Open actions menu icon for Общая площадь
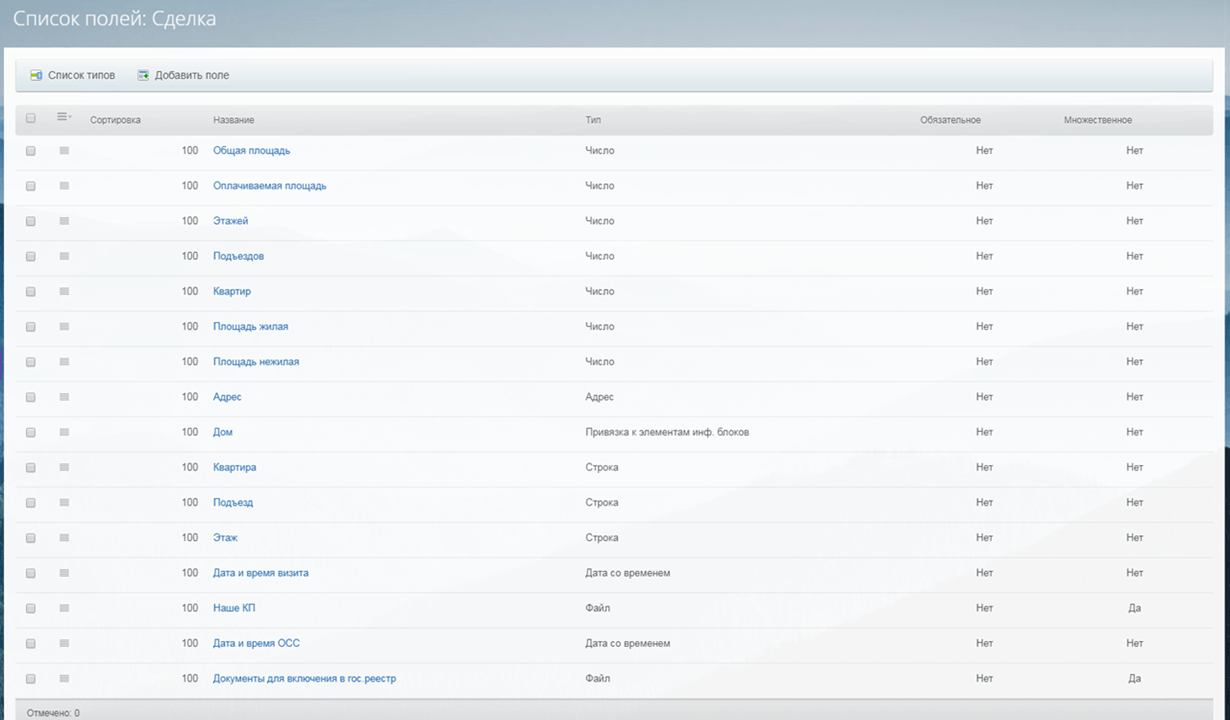 pos(64,150)
